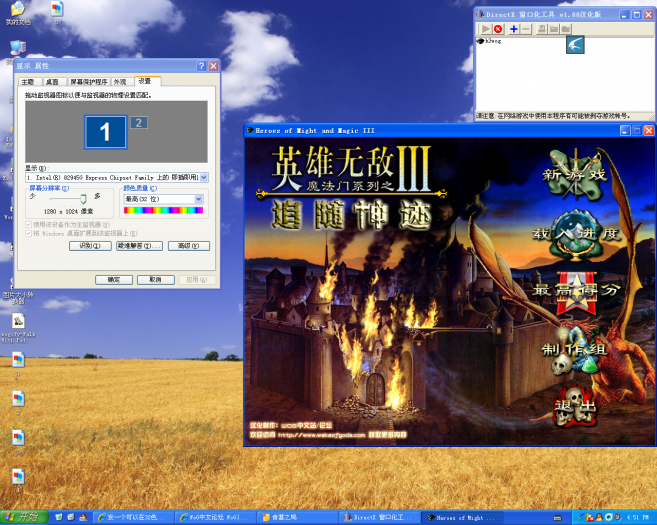The height and width of the screenshot is (525, 657).
Task: Select the 设置 tab
Action: pyautogui.click(x=145, y=81)
